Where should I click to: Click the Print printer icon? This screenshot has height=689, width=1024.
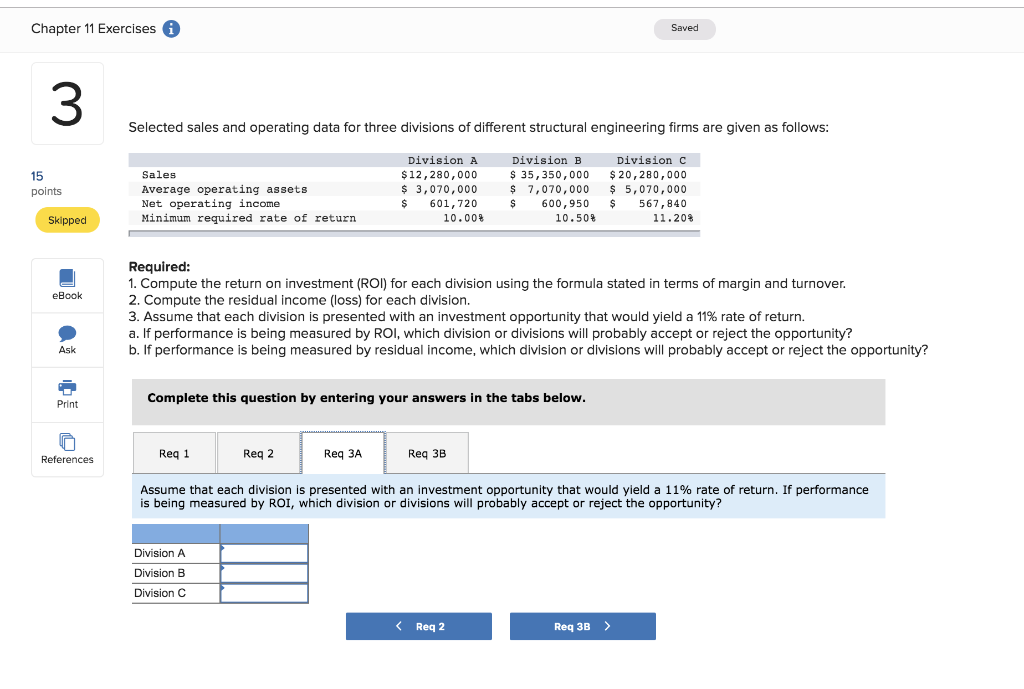tap(67, 387)
